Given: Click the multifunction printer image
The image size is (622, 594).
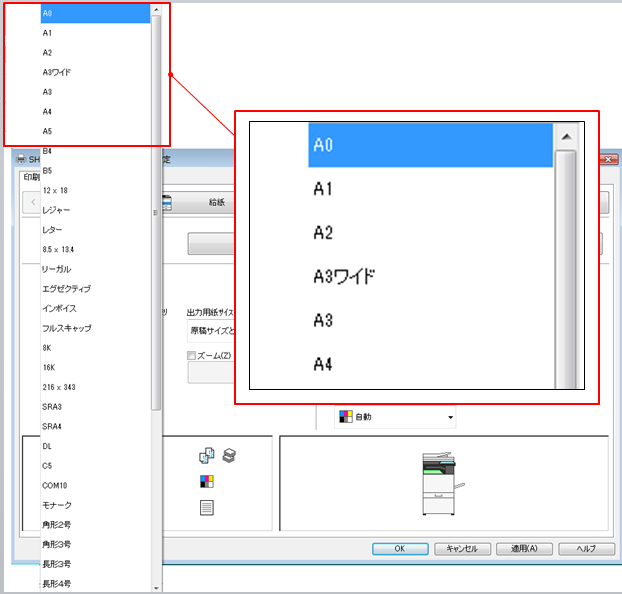Looking at the screenshot, I should [x=442, y=483].
